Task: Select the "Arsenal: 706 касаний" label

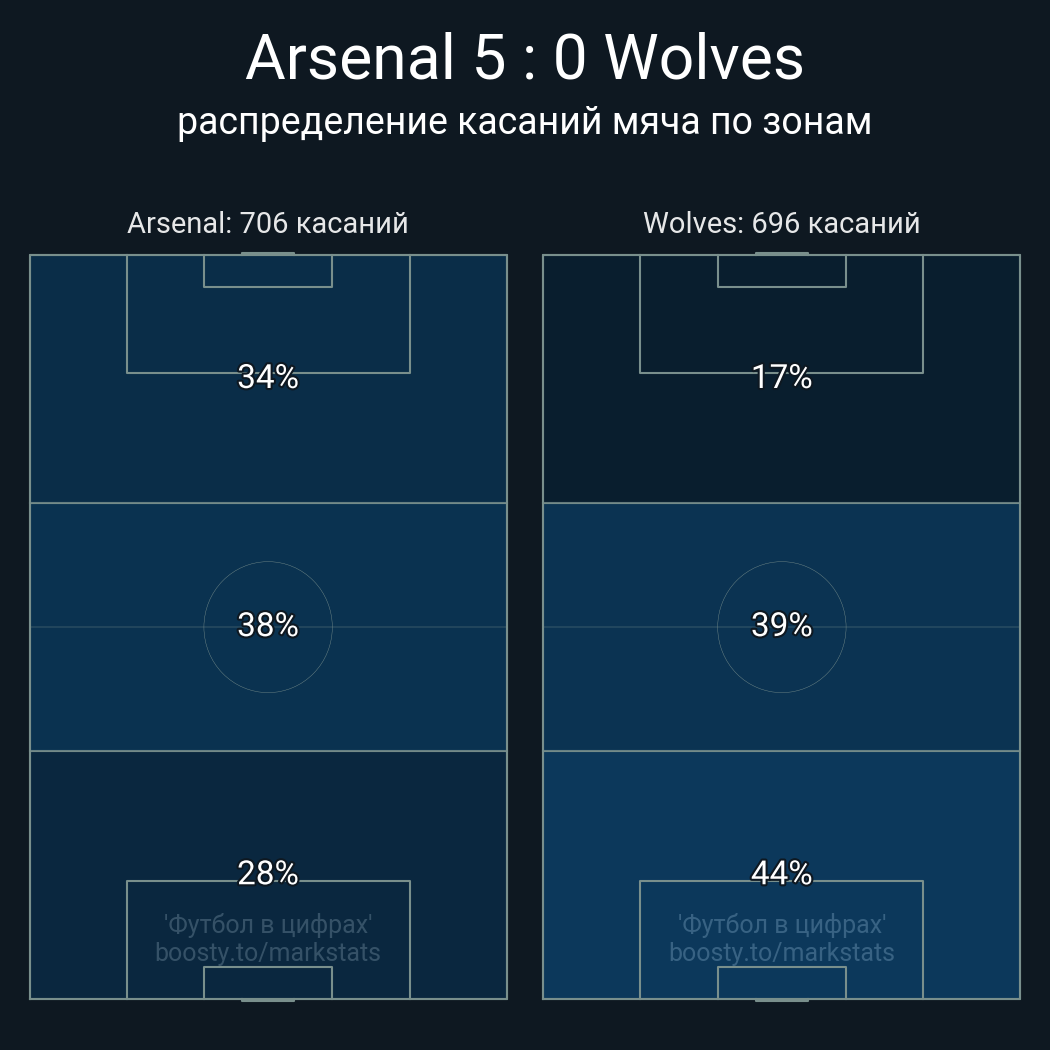Action: click(x=268, y=223)
